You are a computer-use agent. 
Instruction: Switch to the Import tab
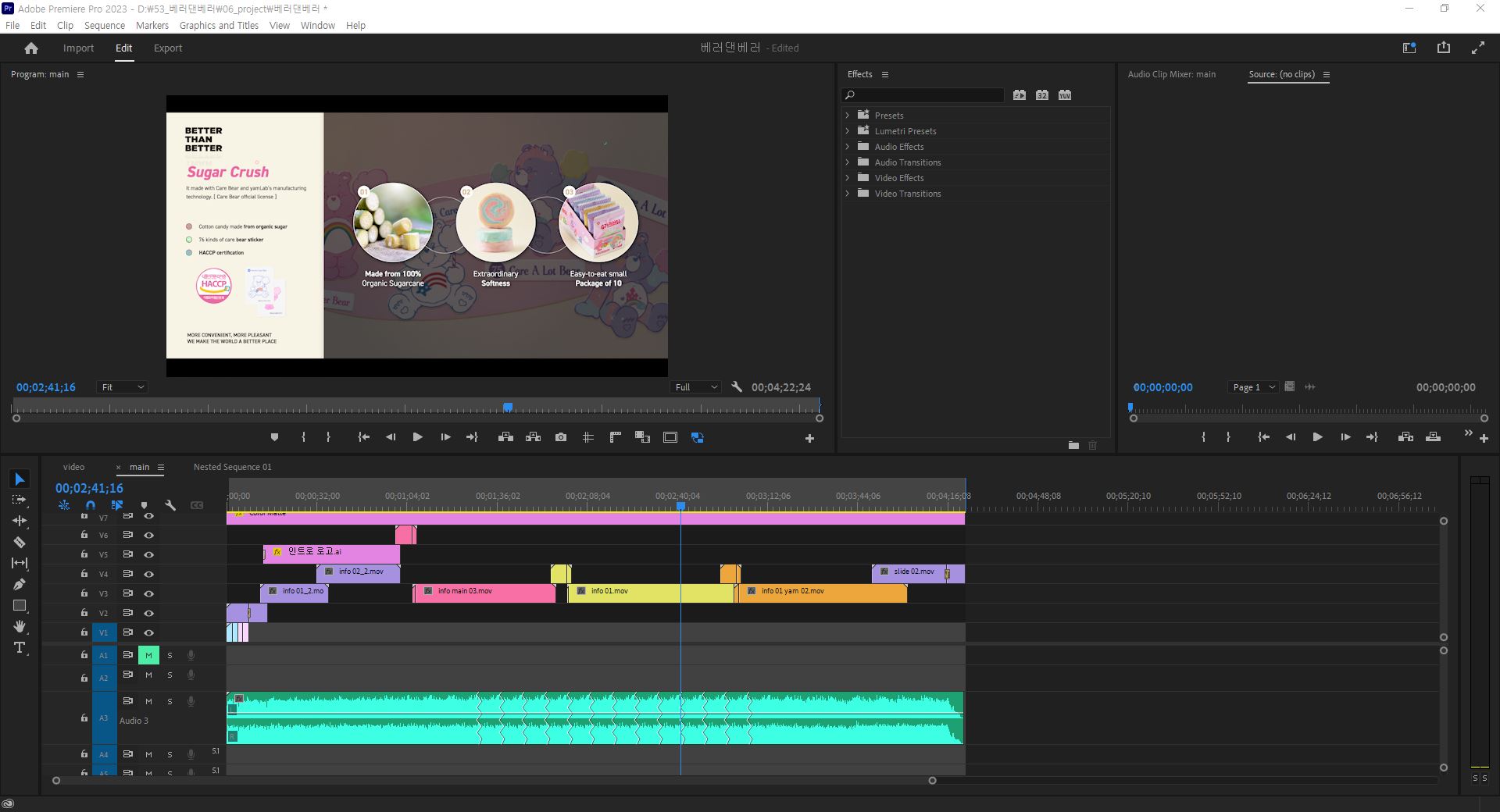point(78,48)
